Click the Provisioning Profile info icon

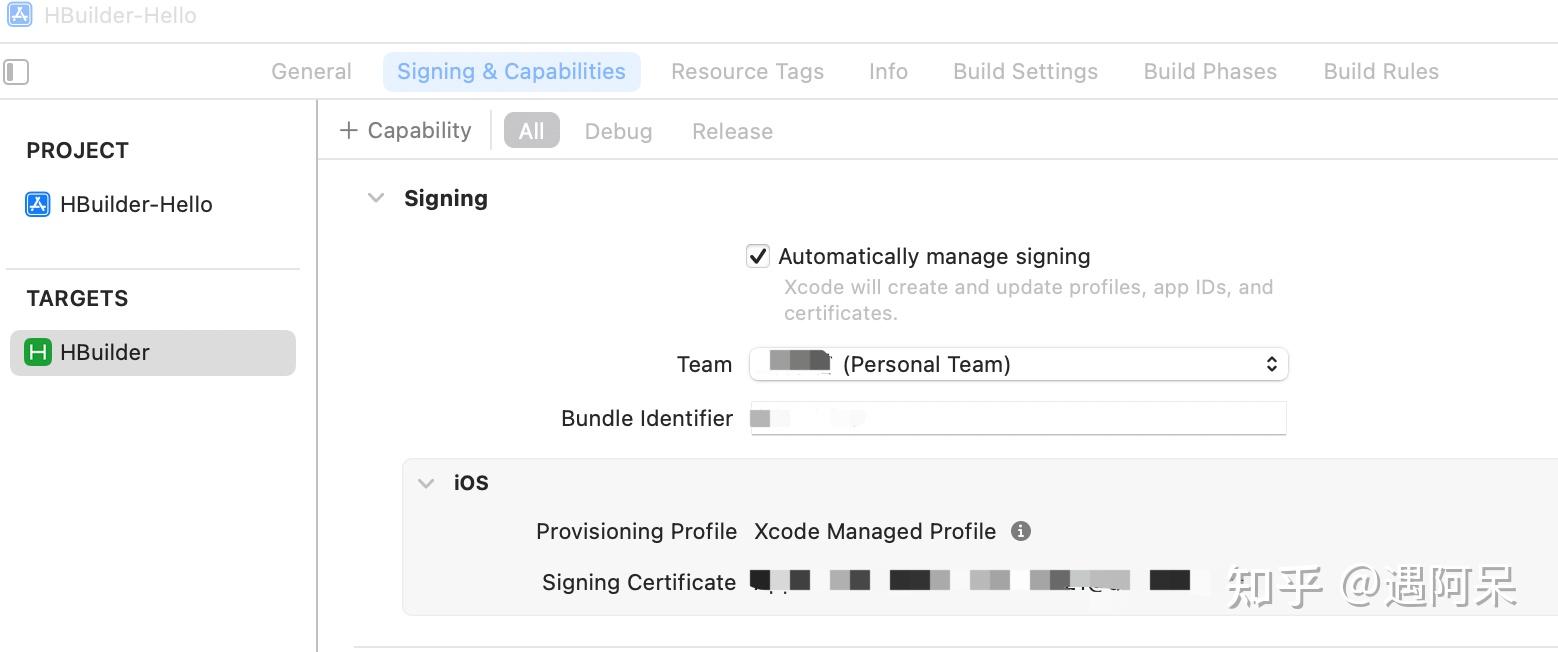(1020, 531)
